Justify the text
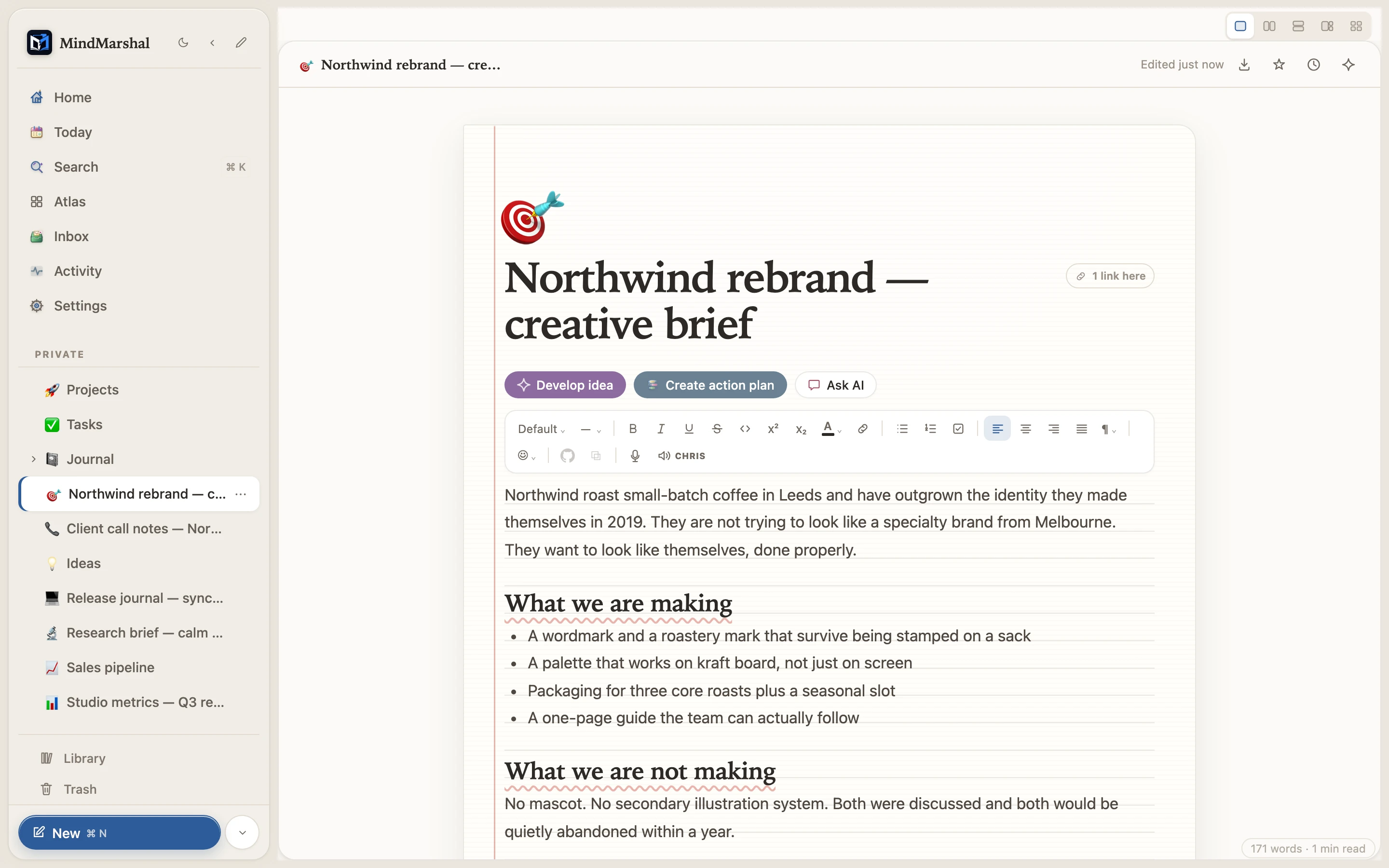 (1081, 429)
